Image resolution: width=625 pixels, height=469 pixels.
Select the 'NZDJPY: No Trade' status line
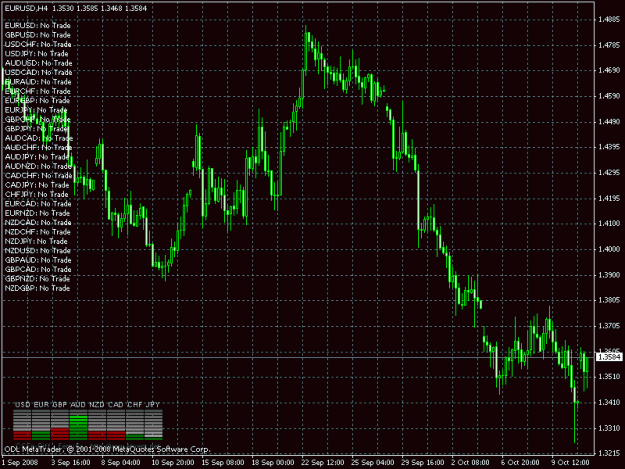[x=36, y=241]
